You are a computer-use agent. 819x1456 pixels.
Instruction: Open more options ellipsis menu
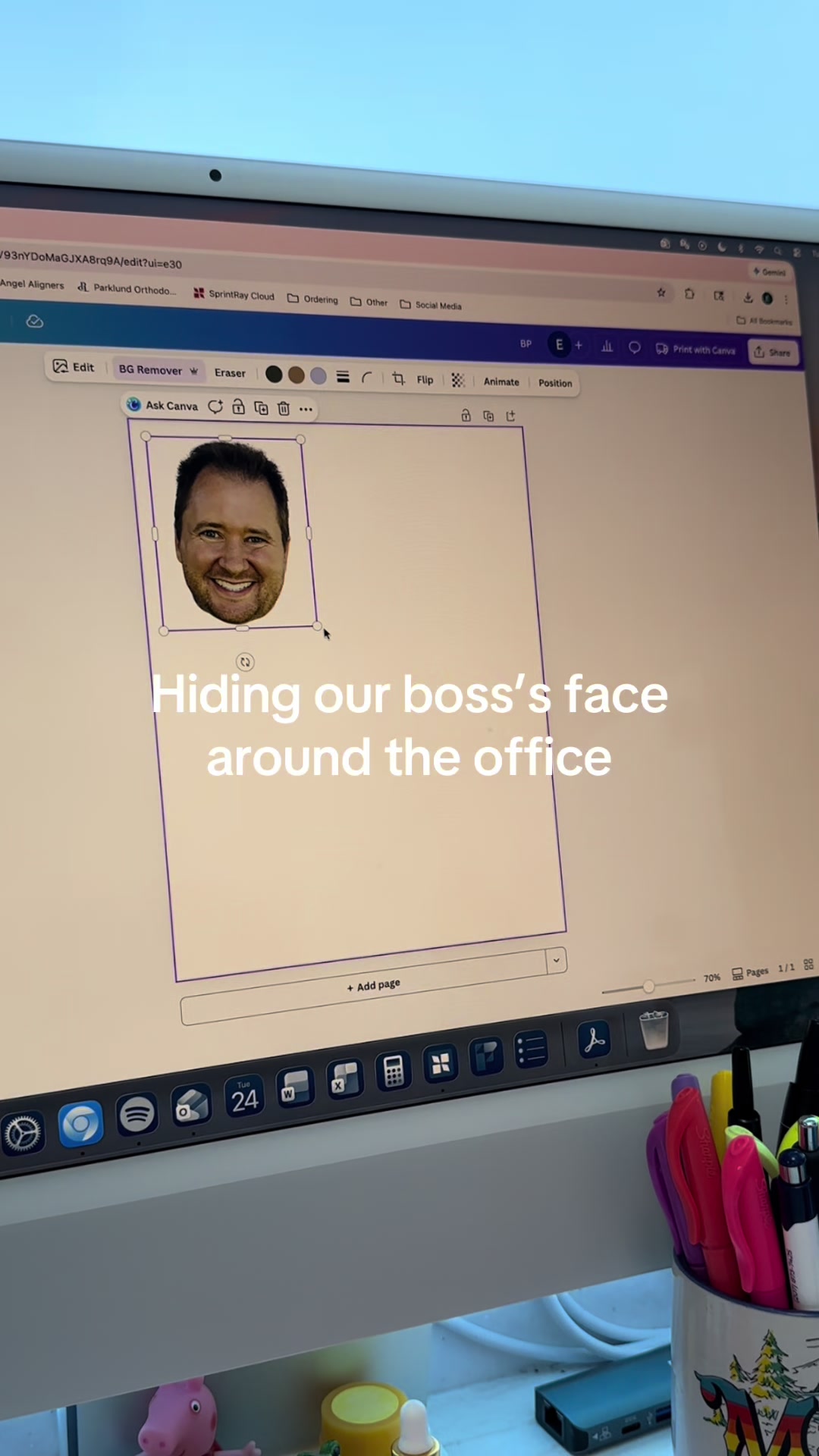click(306, 409)
